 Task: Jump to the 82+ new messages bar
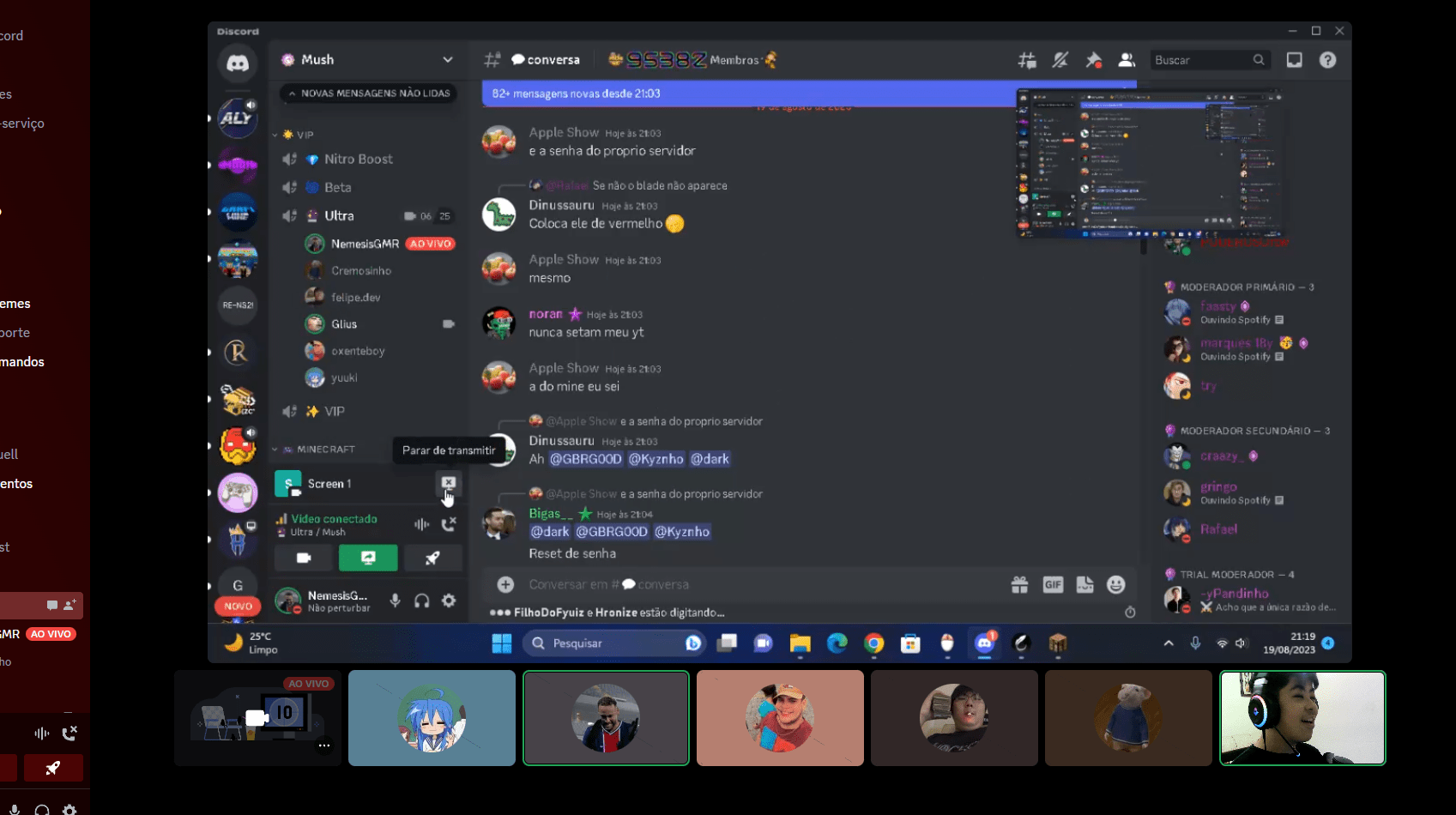pyautogui.click(x=809, y=94)
